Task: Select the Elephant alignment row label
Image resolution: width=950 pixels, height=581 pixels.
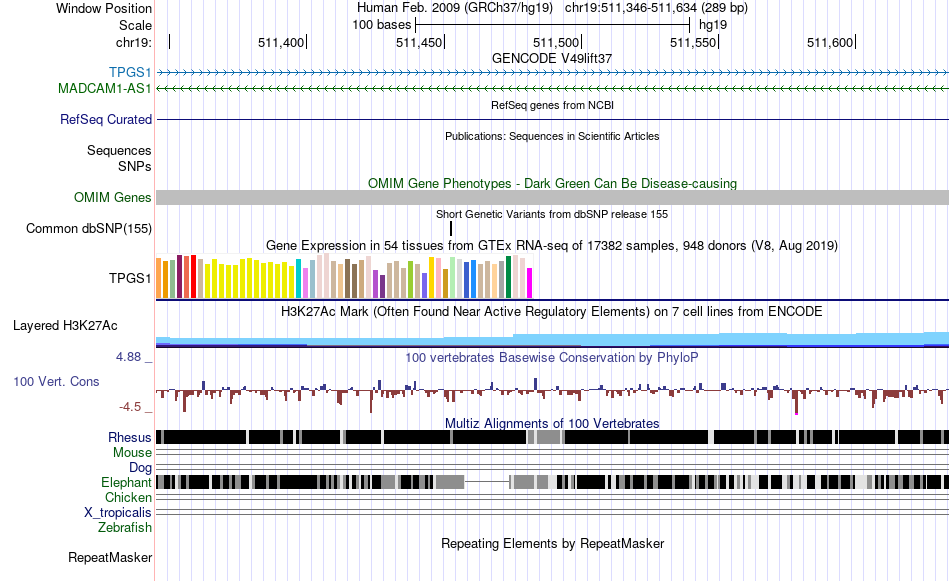Action: pyautogui.click(x=126, y=482)
